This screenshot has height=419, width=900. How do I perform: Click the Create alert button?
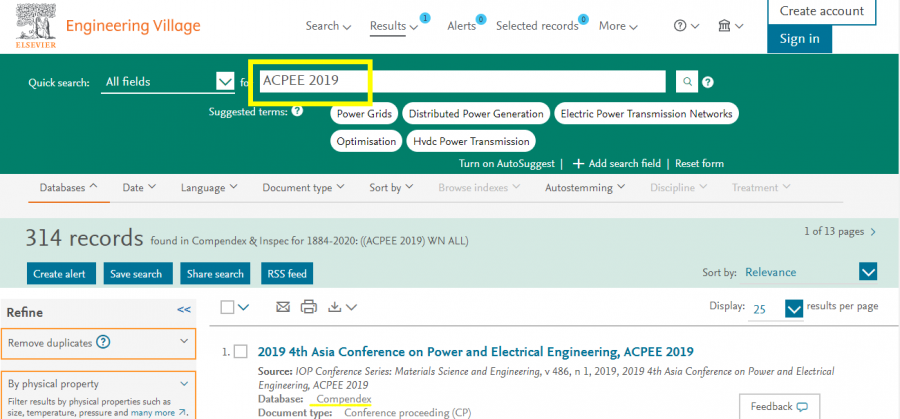point(62,274)
